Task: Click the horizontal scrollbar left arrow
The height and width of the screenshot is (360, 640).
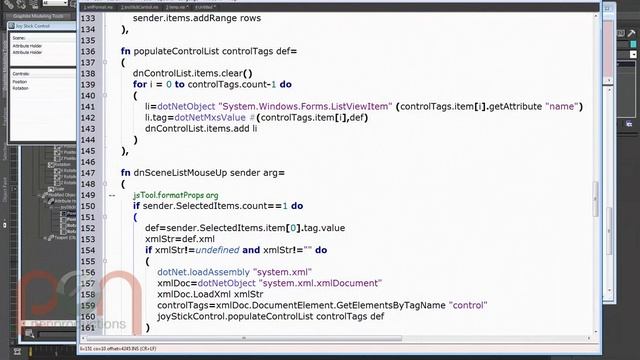Action: pyautogui.click(x=83, y=338)
